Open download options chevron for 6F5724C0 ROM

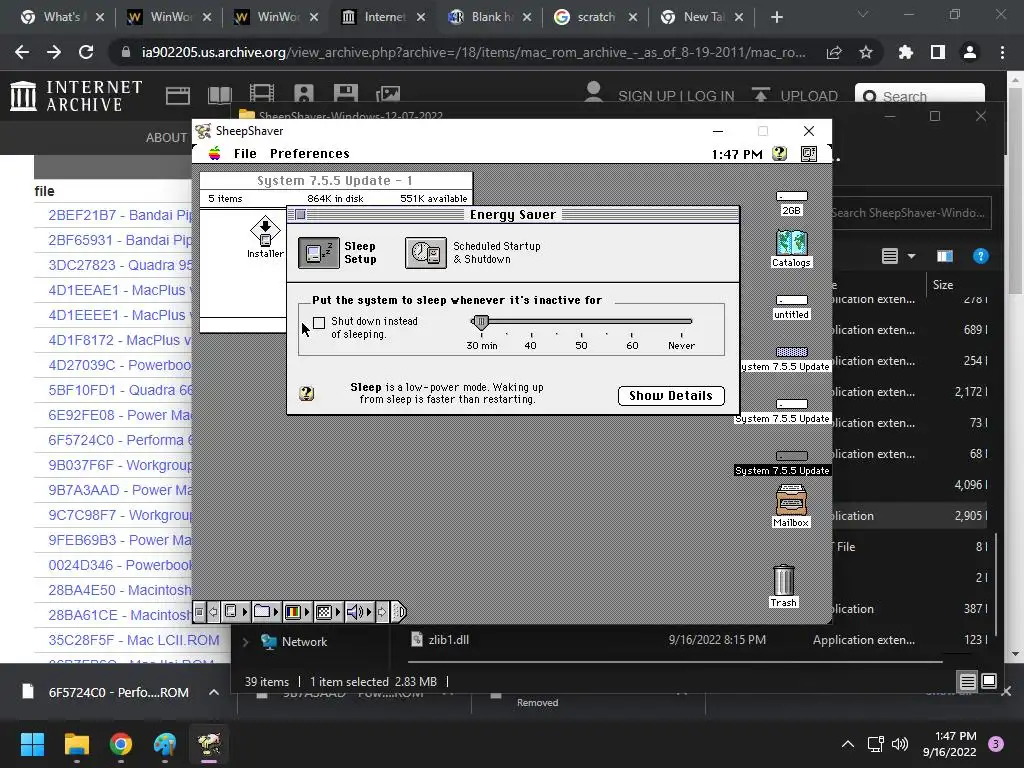(214, 692)
